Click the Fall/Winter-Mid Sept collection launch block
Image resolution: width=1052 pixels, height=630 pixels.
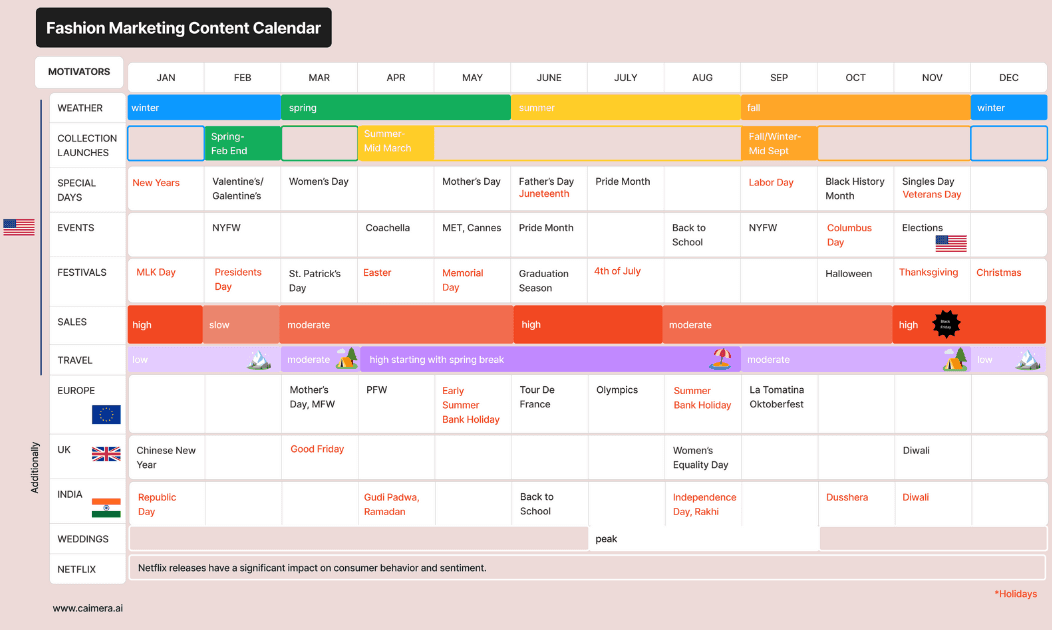pos(779,144)
